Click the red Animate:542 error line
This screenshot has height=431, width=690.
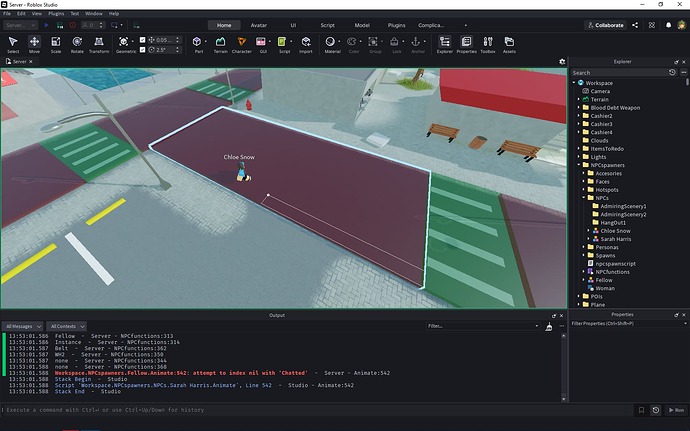(x=222, y=373)
